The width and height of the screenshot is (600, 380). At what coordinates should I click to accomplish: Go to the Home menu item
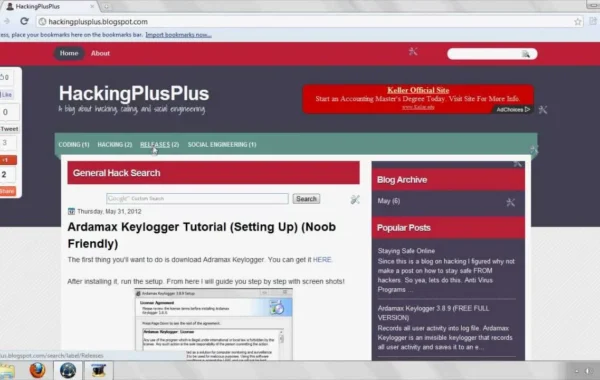[x=69, y=53]
